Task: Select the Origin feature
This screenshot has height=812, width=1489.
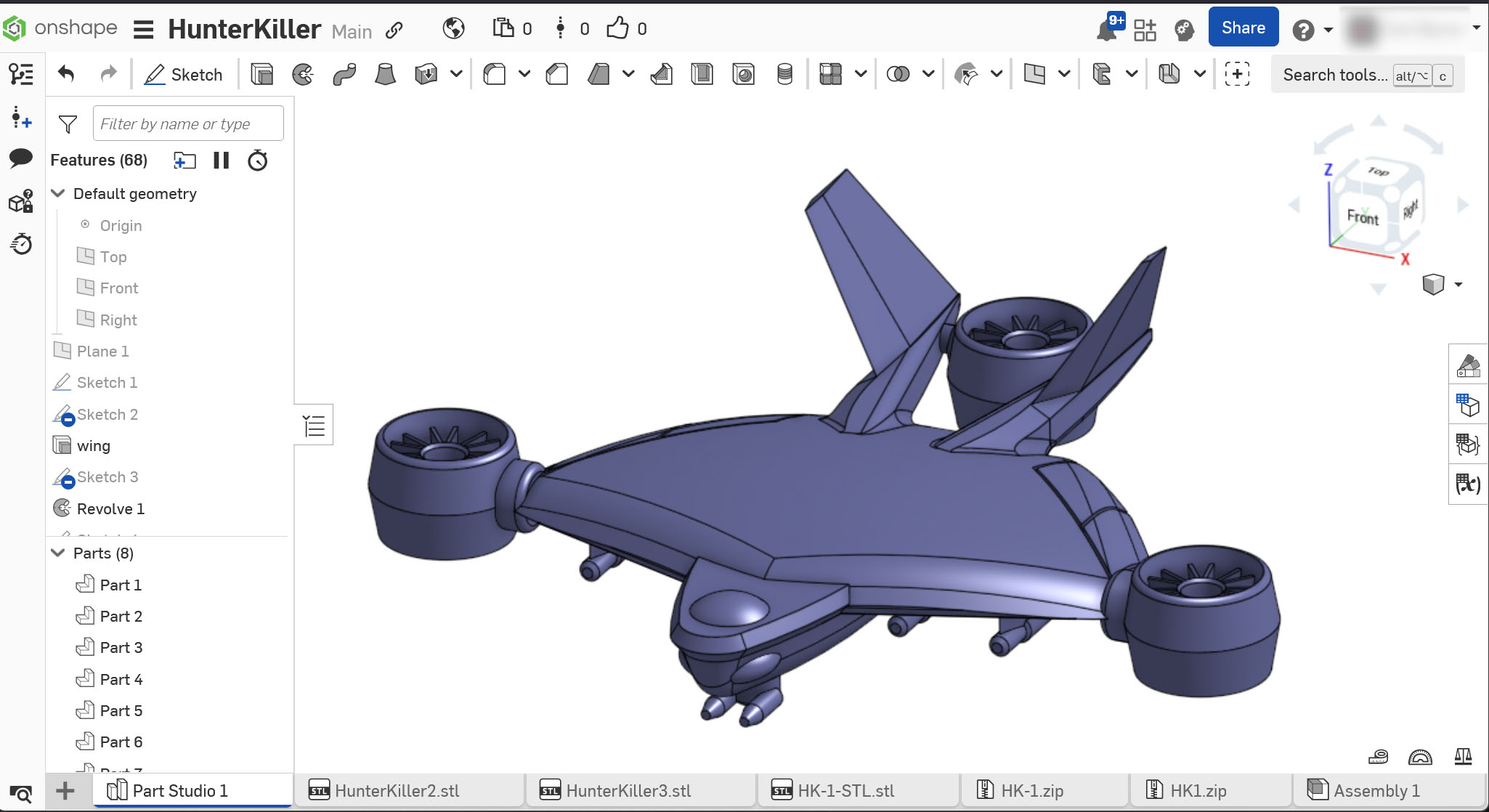Action: pyautogui.click(x=121, y=226)
